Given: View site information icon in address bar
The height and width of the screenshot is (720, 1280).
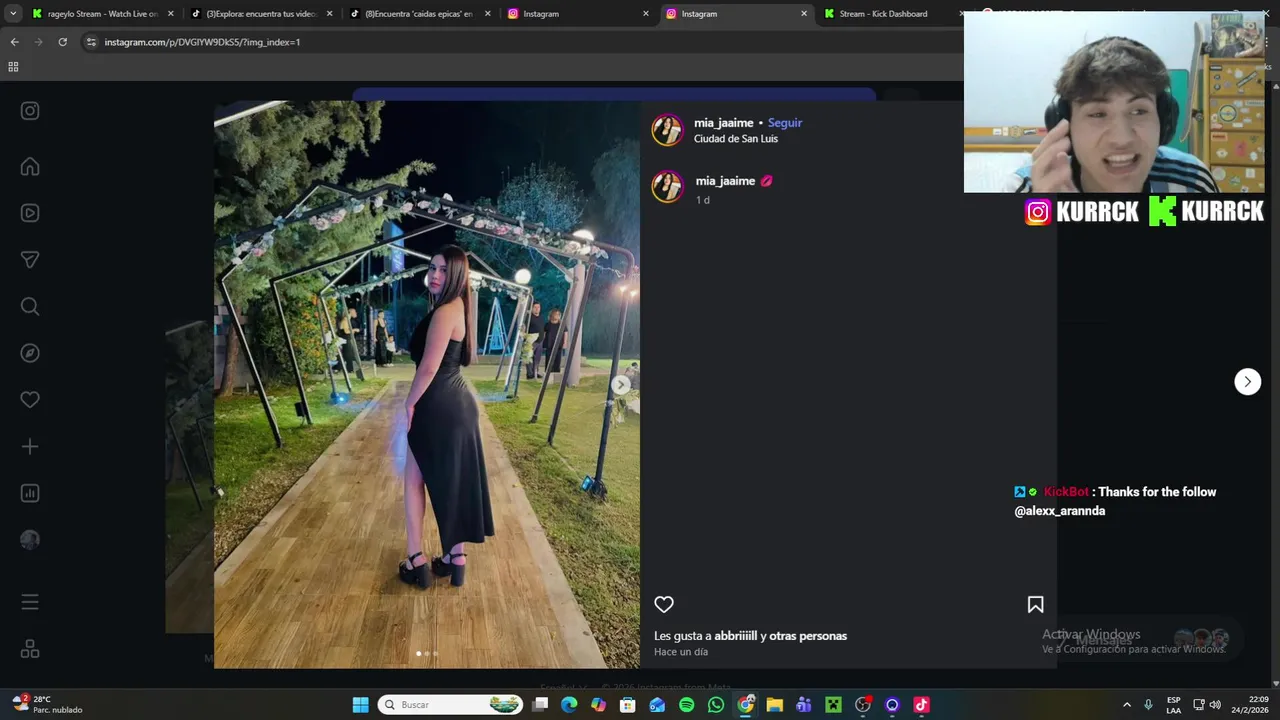Looking at the screenshot, I should [x=91, y=42].
